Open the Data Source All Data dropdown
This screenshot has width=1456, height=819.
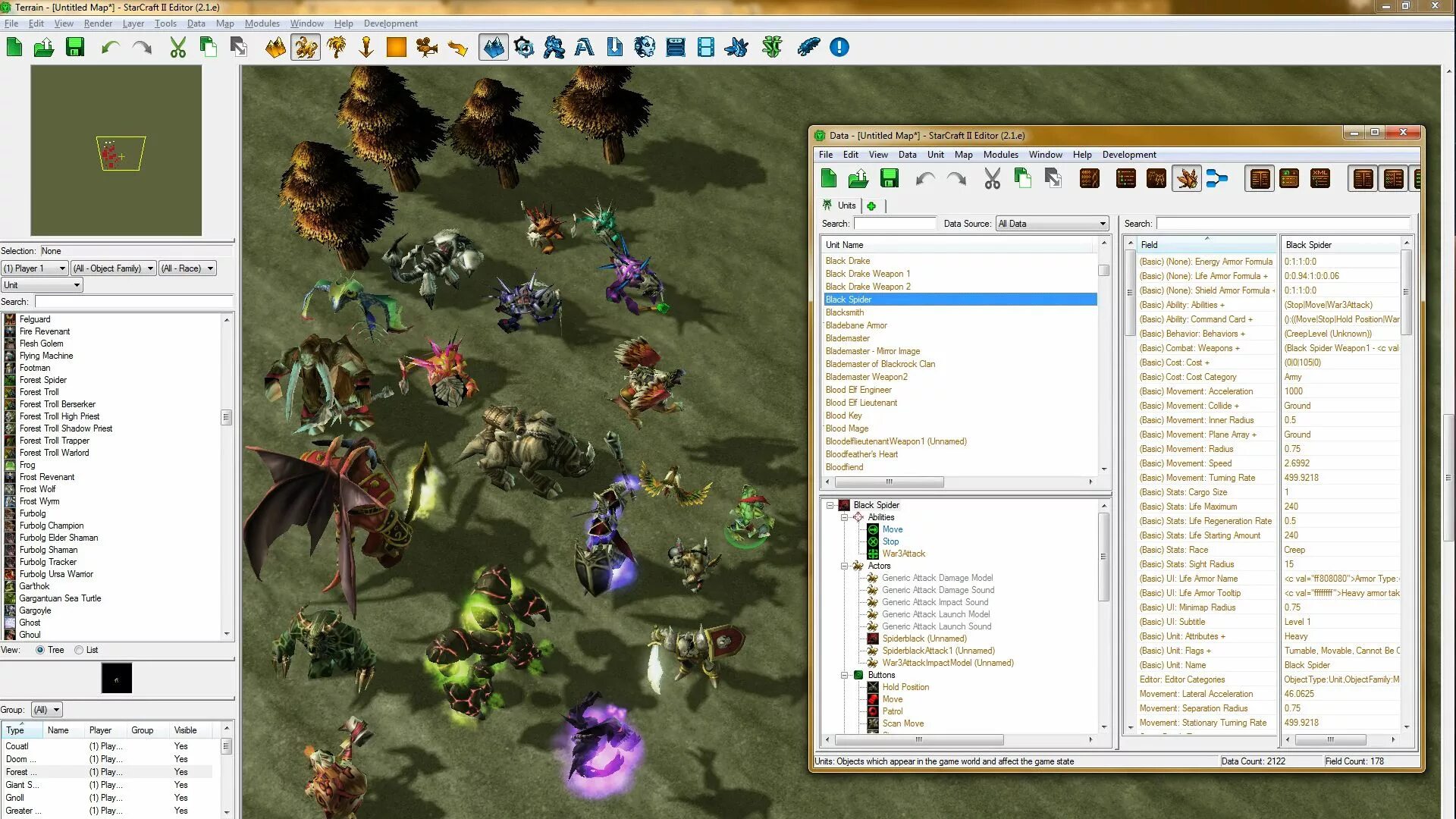(1052, 224)
